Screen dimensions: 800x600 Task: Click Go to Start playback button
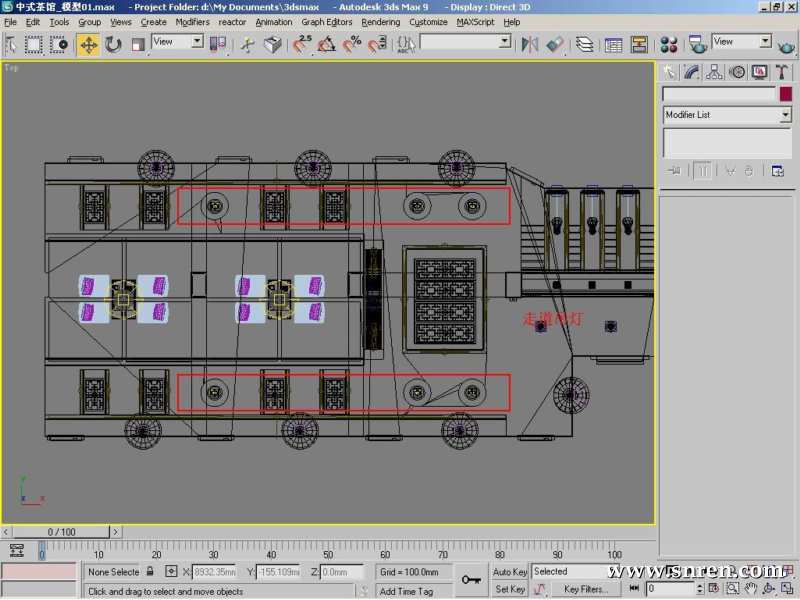634,588
